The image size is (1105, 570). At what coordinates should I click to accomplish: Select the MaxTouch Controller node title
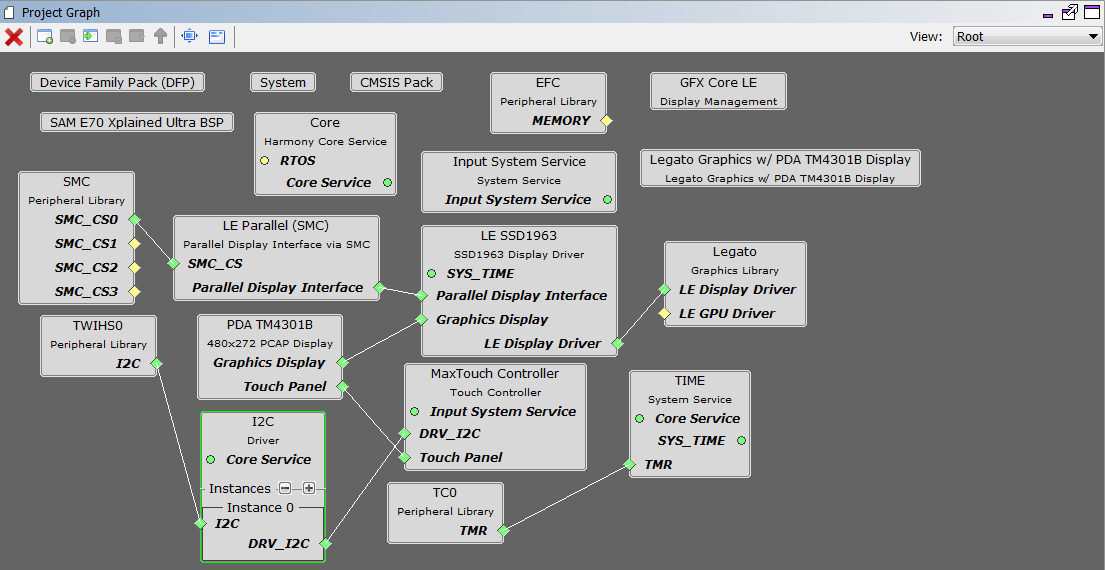[x=495, y=373]
